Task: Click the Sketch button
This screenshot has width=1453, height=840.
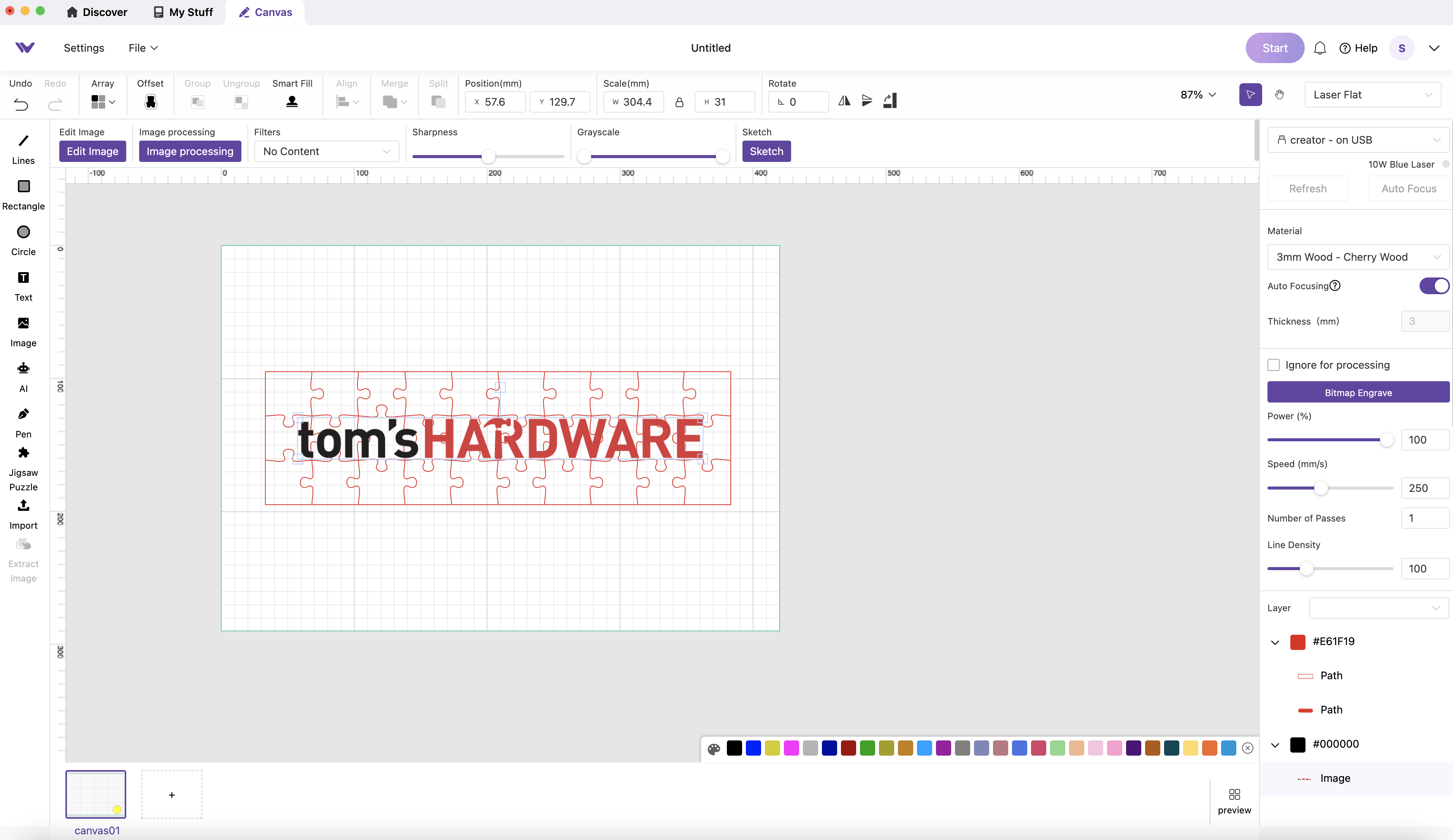Action: [766, 152]
